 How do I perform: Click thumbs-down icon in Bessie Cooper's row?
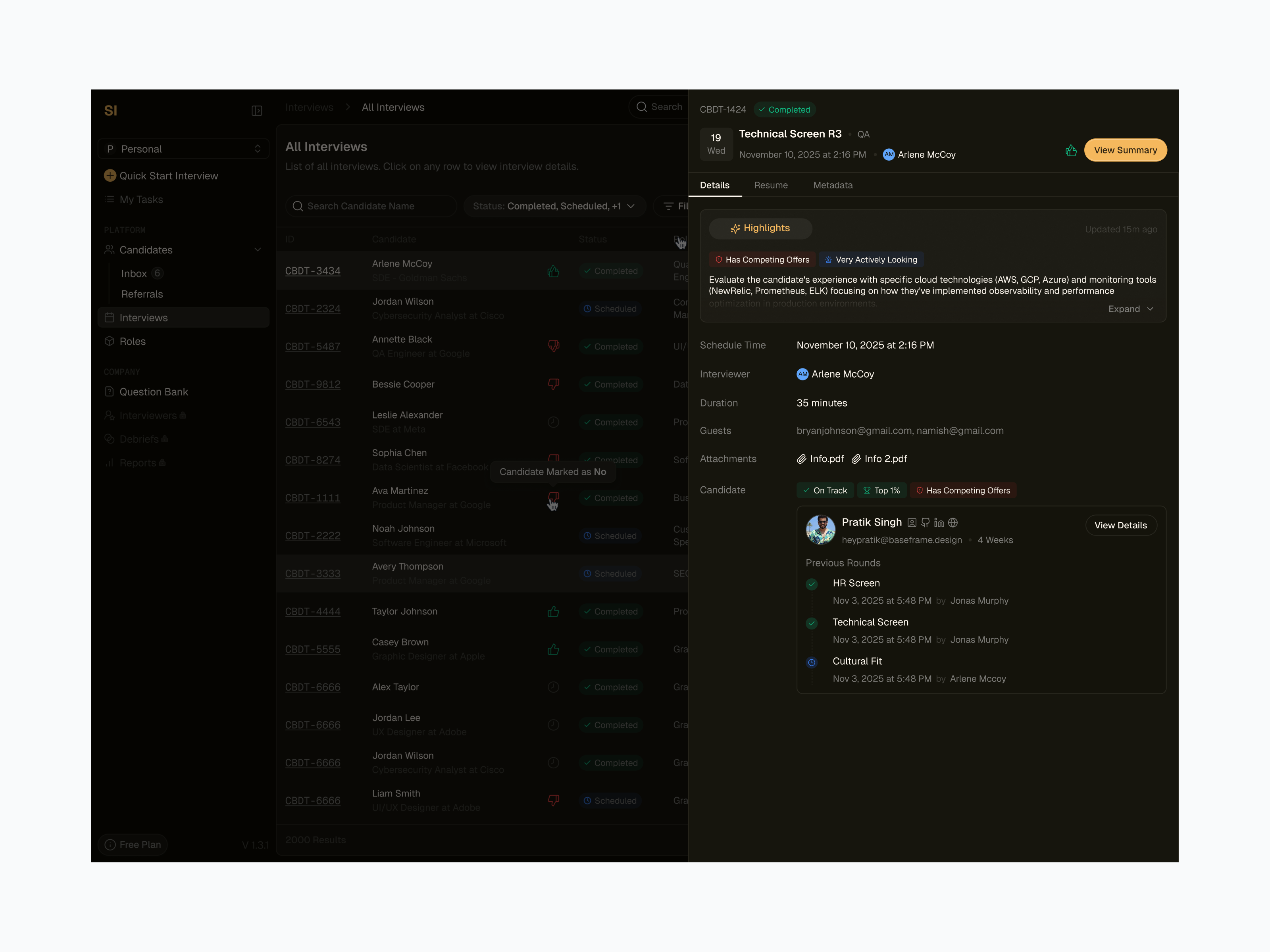pyautogui.click(x=554, y=384)
